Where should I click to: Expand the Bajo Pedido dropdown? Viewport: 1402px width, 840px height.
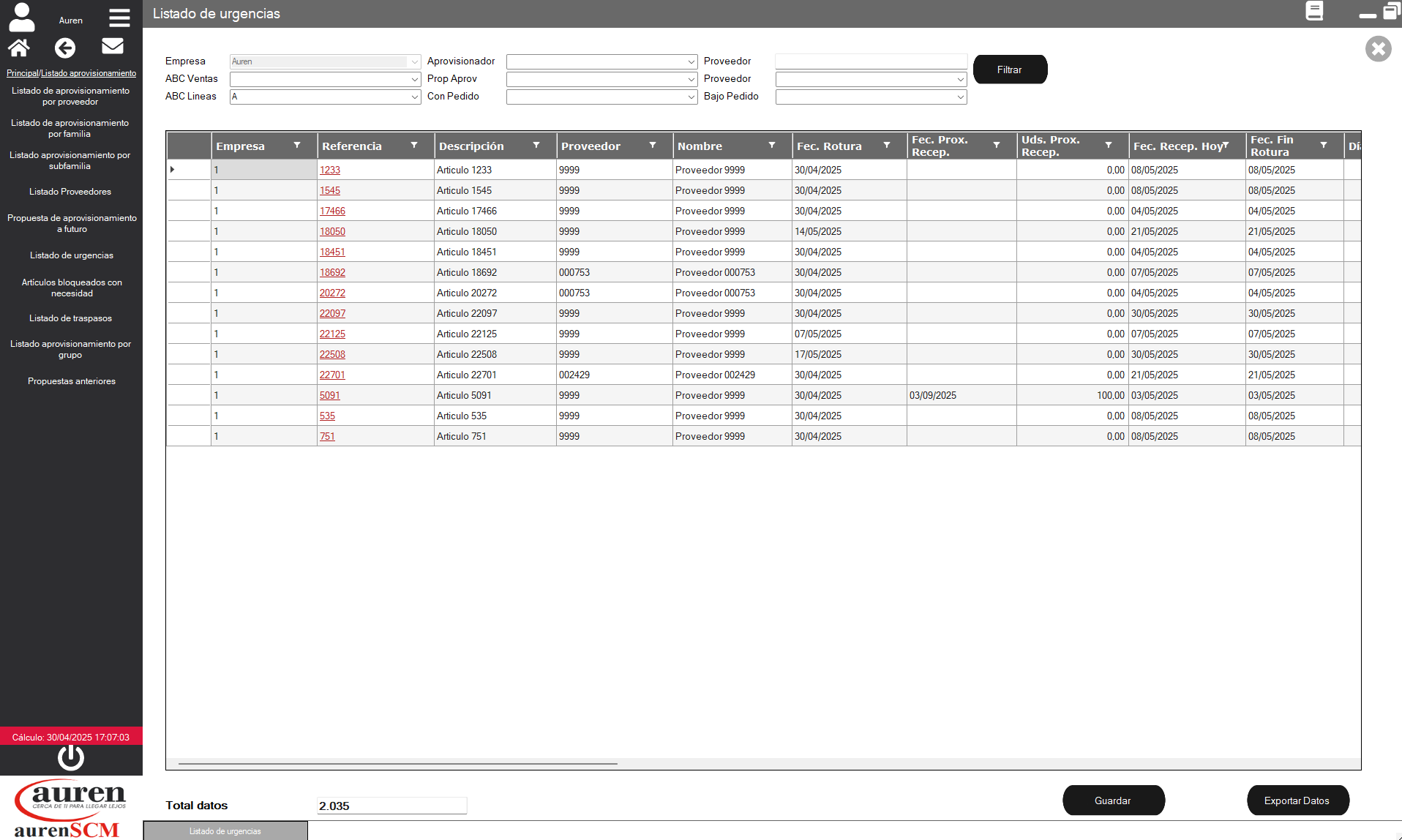[960, 97]
